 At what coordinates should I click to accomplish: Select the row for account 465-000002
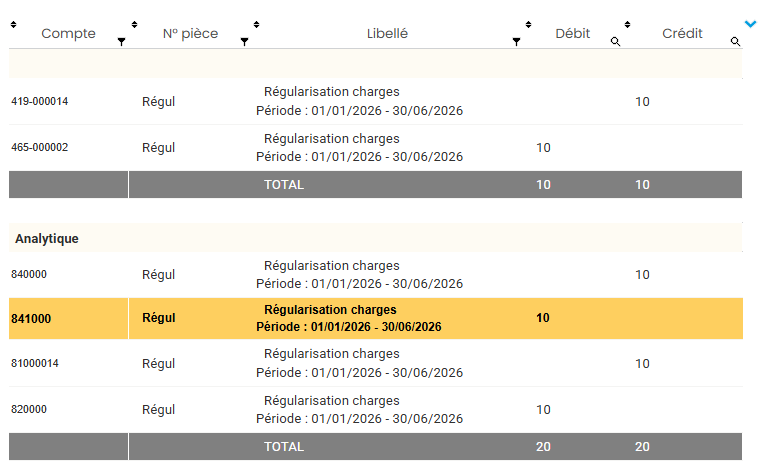tap(376, 148)
